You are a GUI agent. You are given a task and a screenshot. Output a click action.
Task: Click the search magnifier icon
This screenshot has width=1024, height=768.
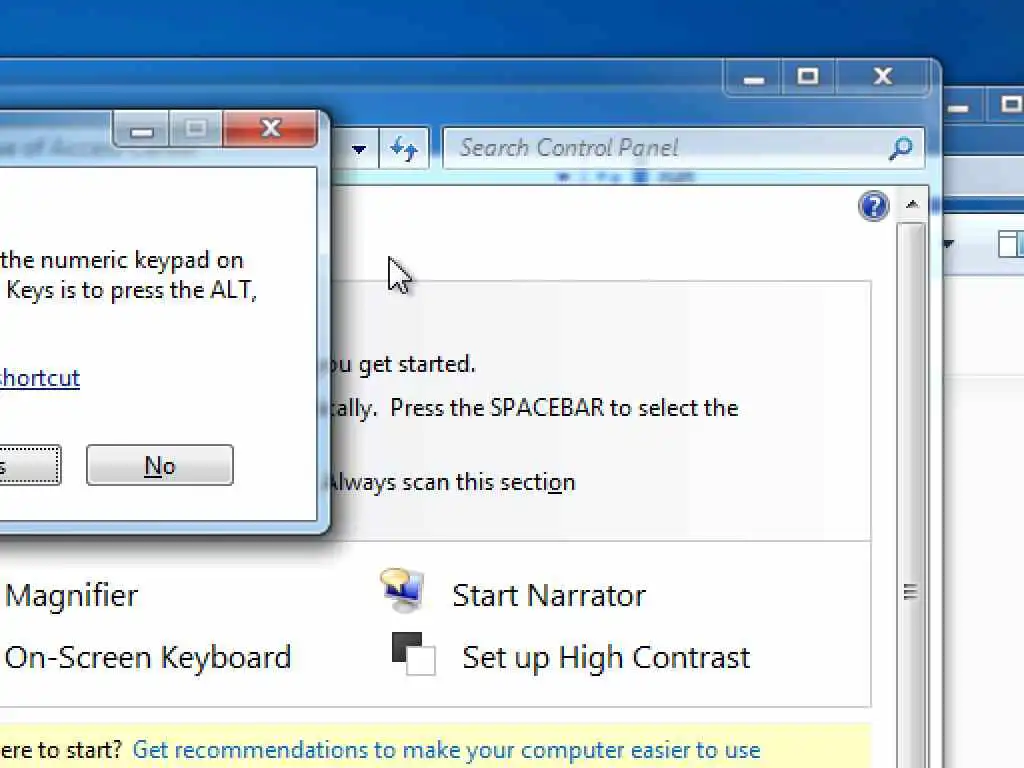901,148
